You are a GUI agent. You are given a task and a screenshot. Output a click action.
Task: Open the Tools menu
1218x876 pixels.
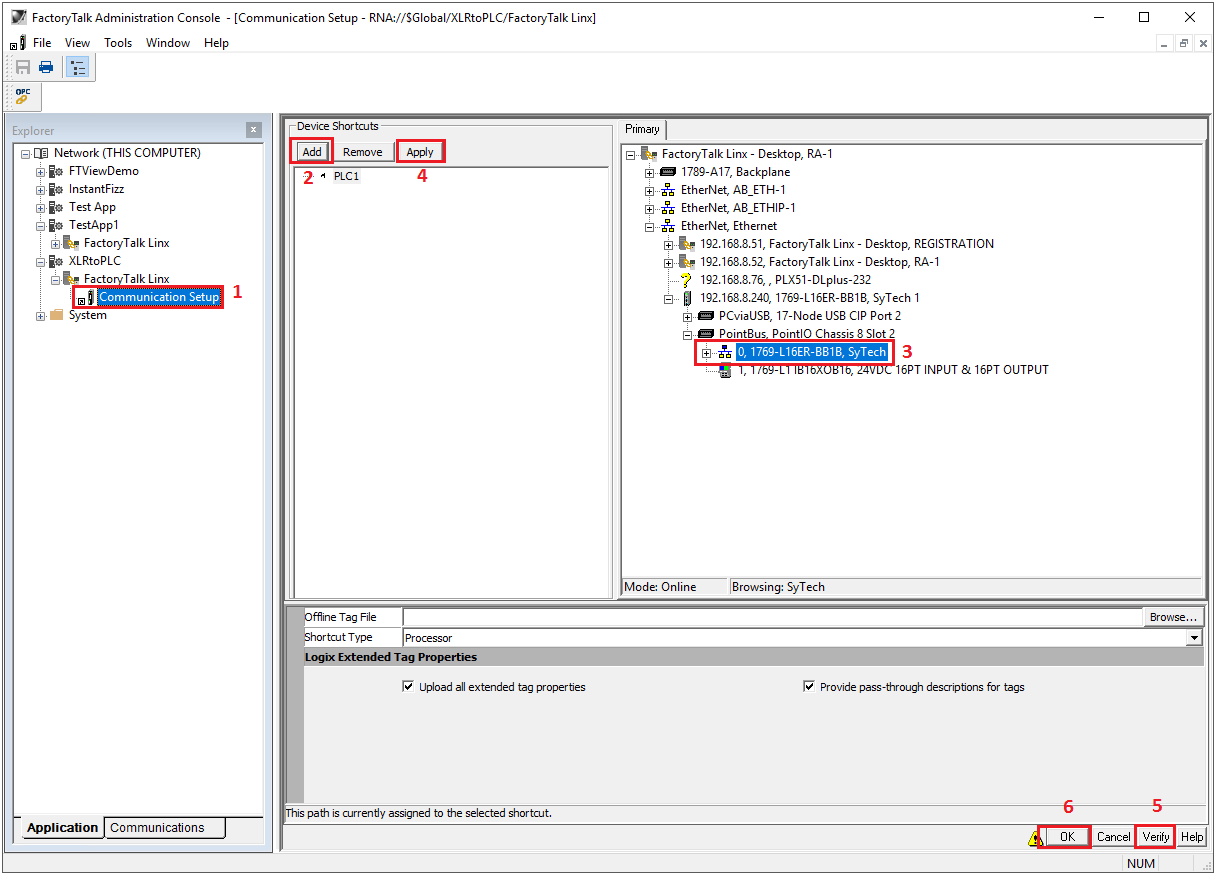[x=118, y=43]
